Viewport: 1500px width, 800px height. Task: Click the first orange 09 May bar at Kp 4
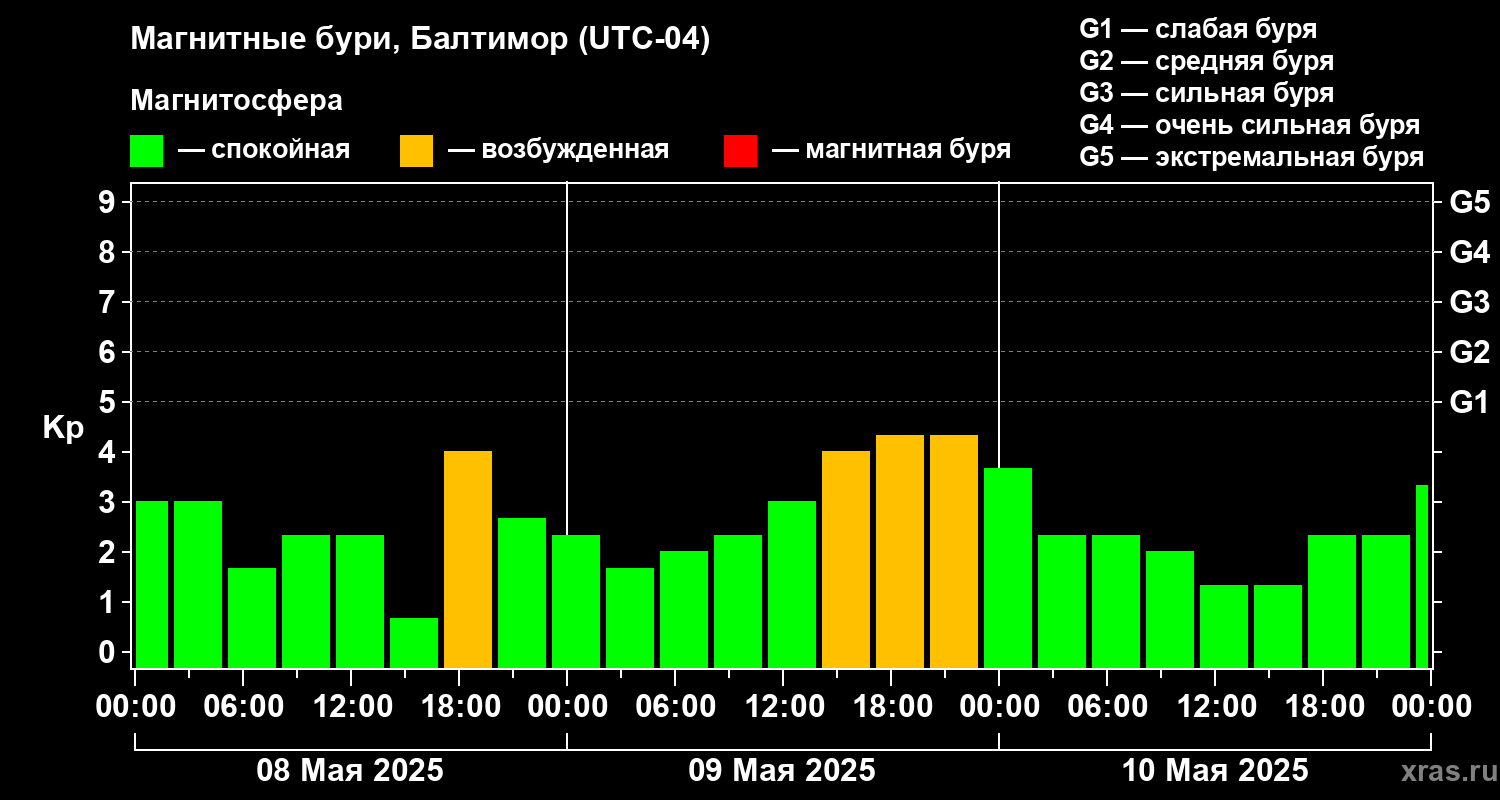[x=846, y=559]
